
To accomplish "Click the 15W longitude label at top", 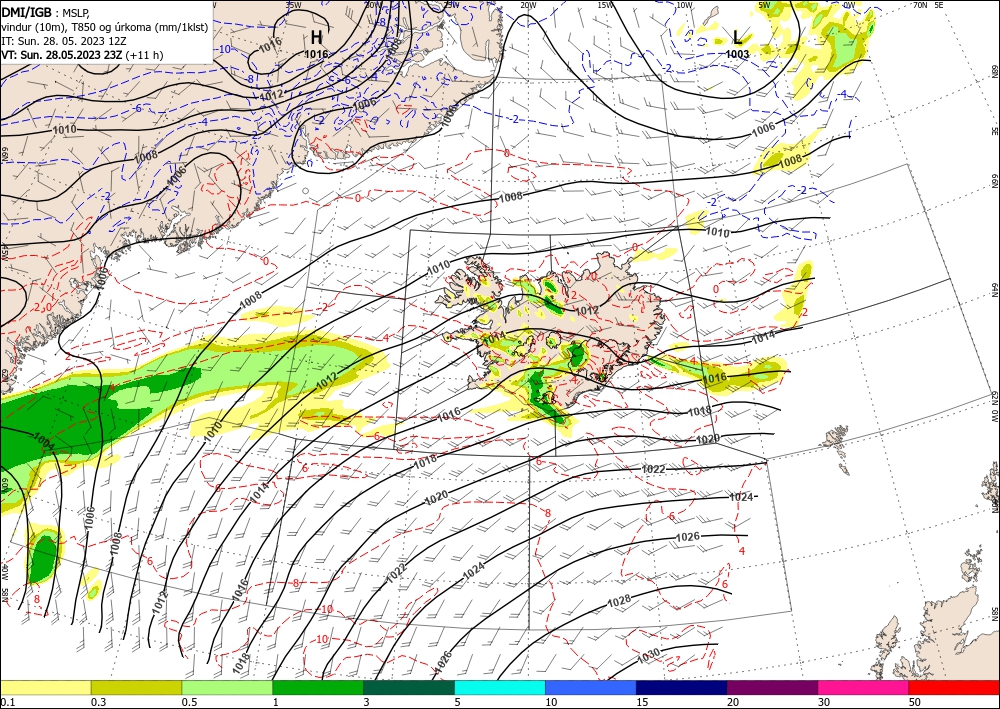I will tap(605, 5).
